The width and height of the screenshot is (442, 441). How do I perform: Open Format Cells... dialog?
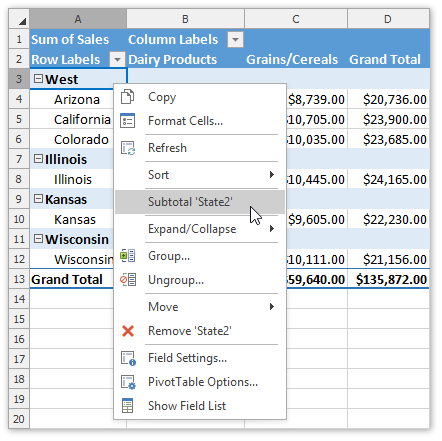(x=199, y=121)
